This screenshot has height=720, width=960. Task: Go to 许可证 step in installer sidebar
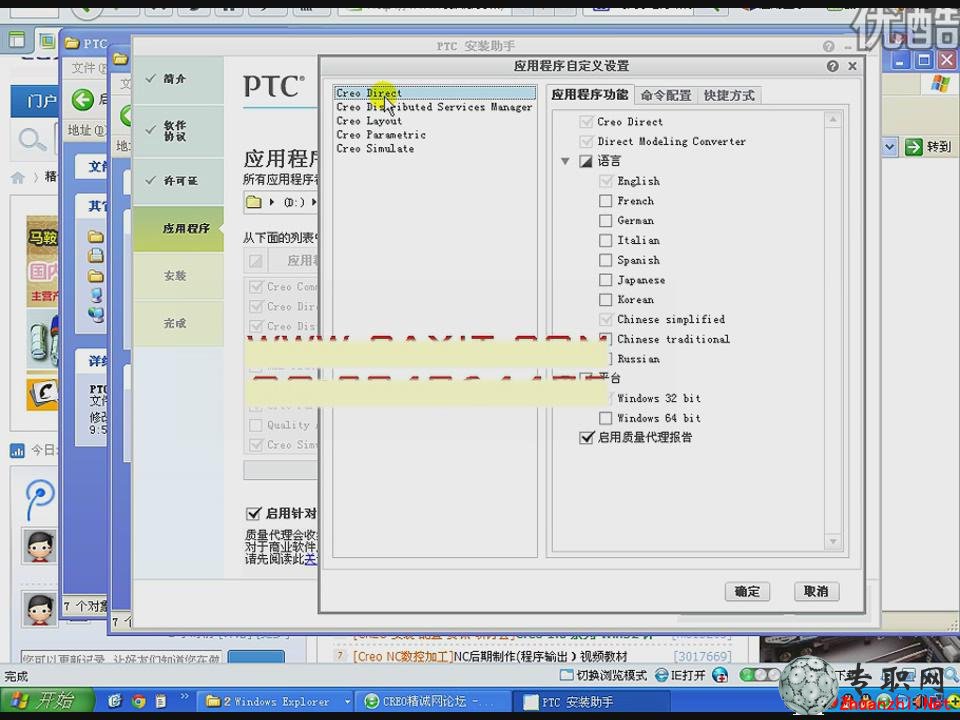(178, 181)
